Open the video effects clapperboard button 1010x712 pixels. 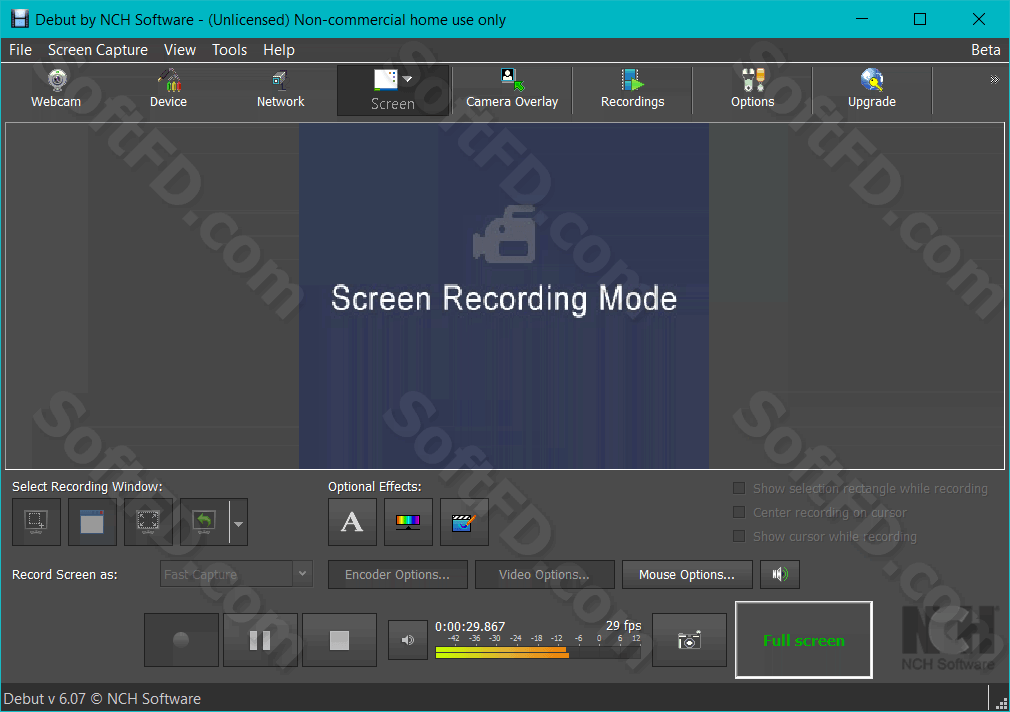point(464,522)
